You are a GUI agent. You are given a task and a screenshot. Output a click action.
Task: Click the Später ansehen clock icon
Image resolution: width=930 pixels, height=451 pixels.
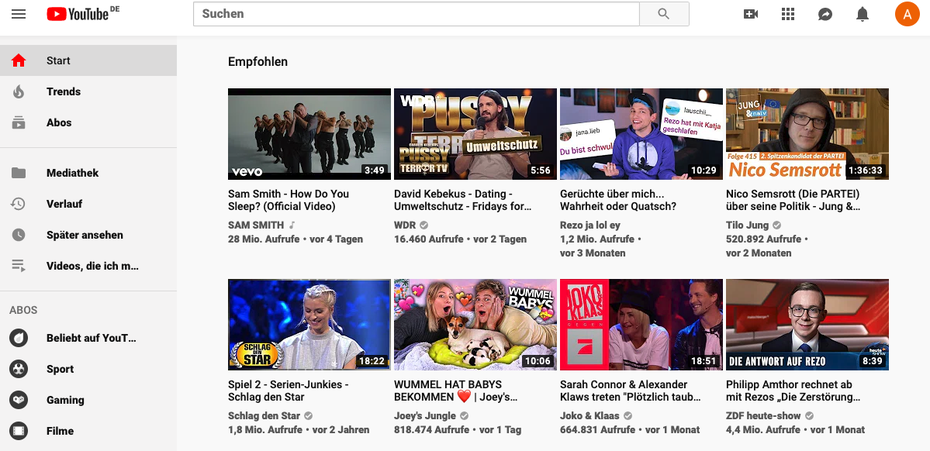click(19, 235)
